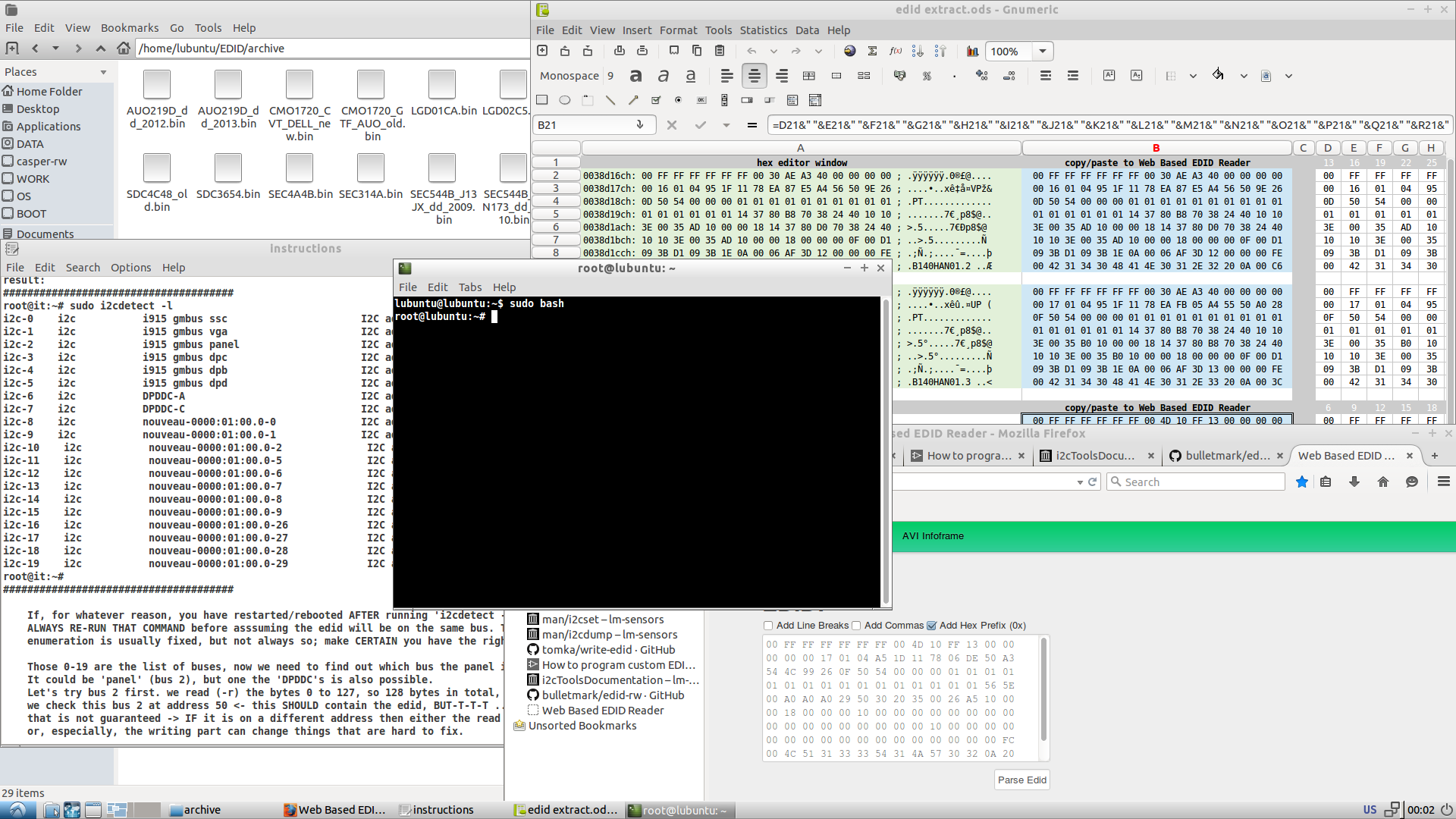
Task: Click Sort Ascending in Gnumeric toolbar
Action: tap(918, 51)
